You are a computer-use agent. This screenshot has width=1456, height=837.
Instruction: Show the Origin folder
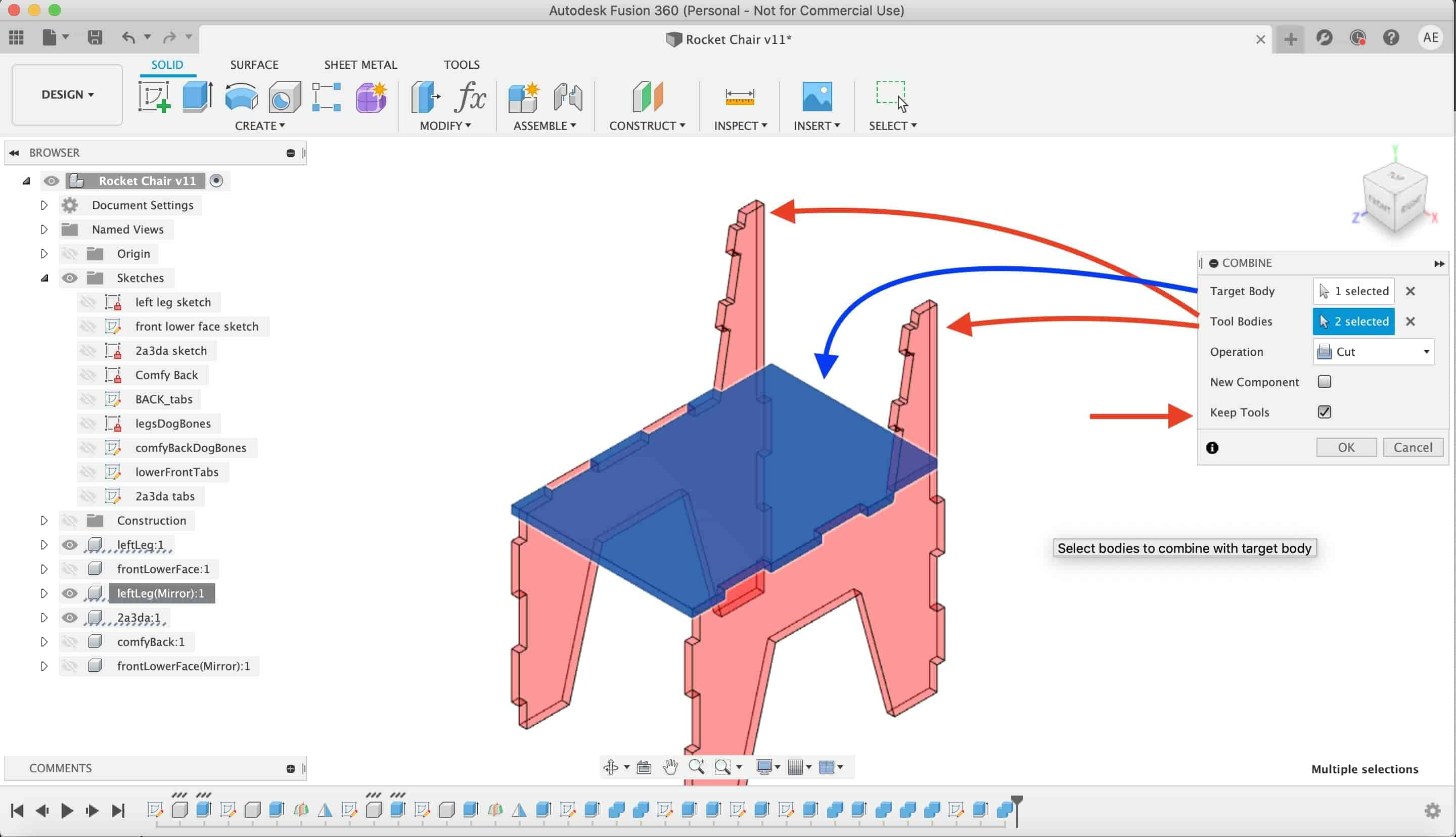[x=70, y=254]
